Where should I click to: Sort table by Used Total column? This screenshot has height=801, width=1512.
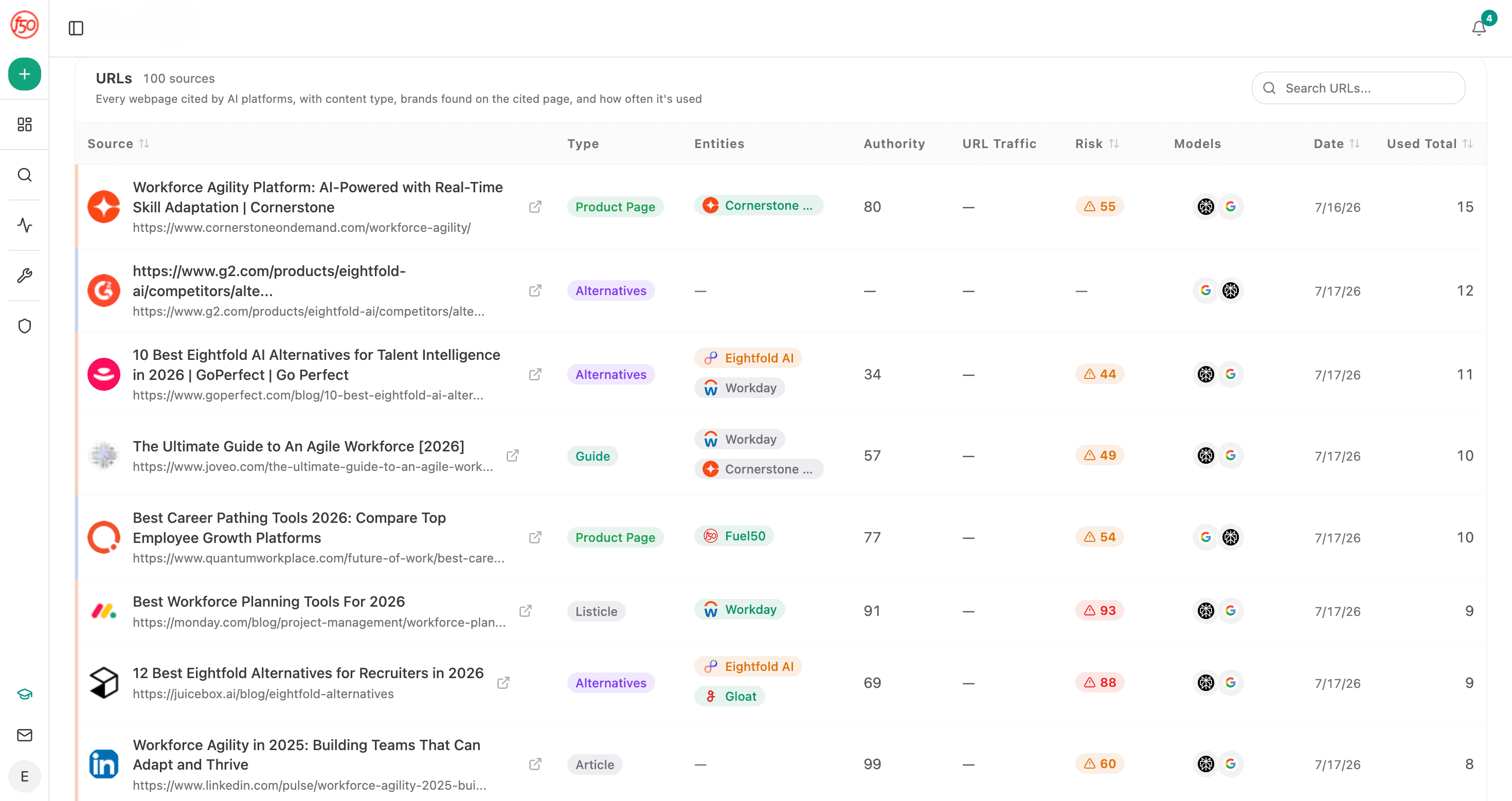click(x=1430, y=144)
